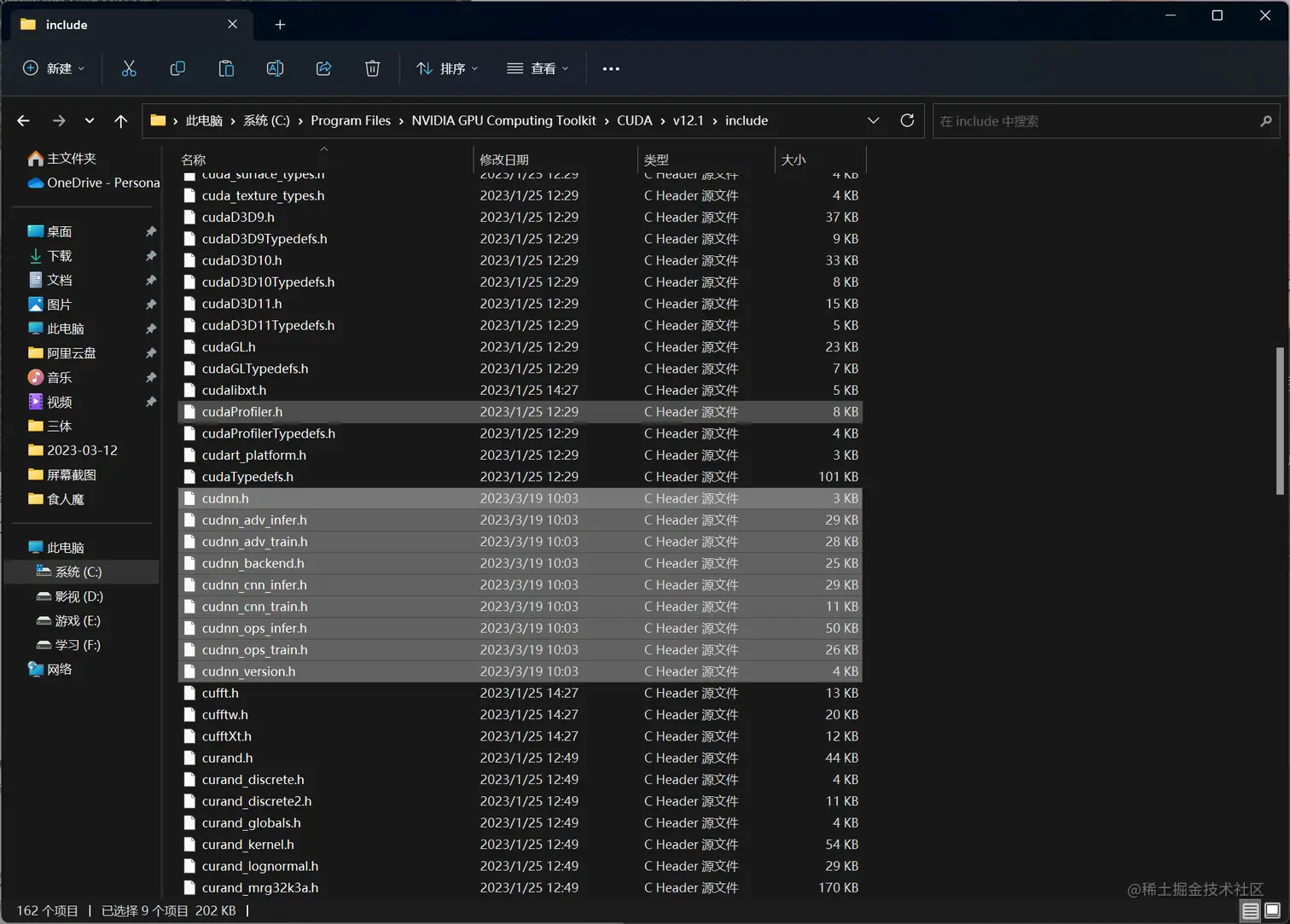
Task: Click pin icon next to 下载
Action: pyautogui.click(x=151, y=256)
